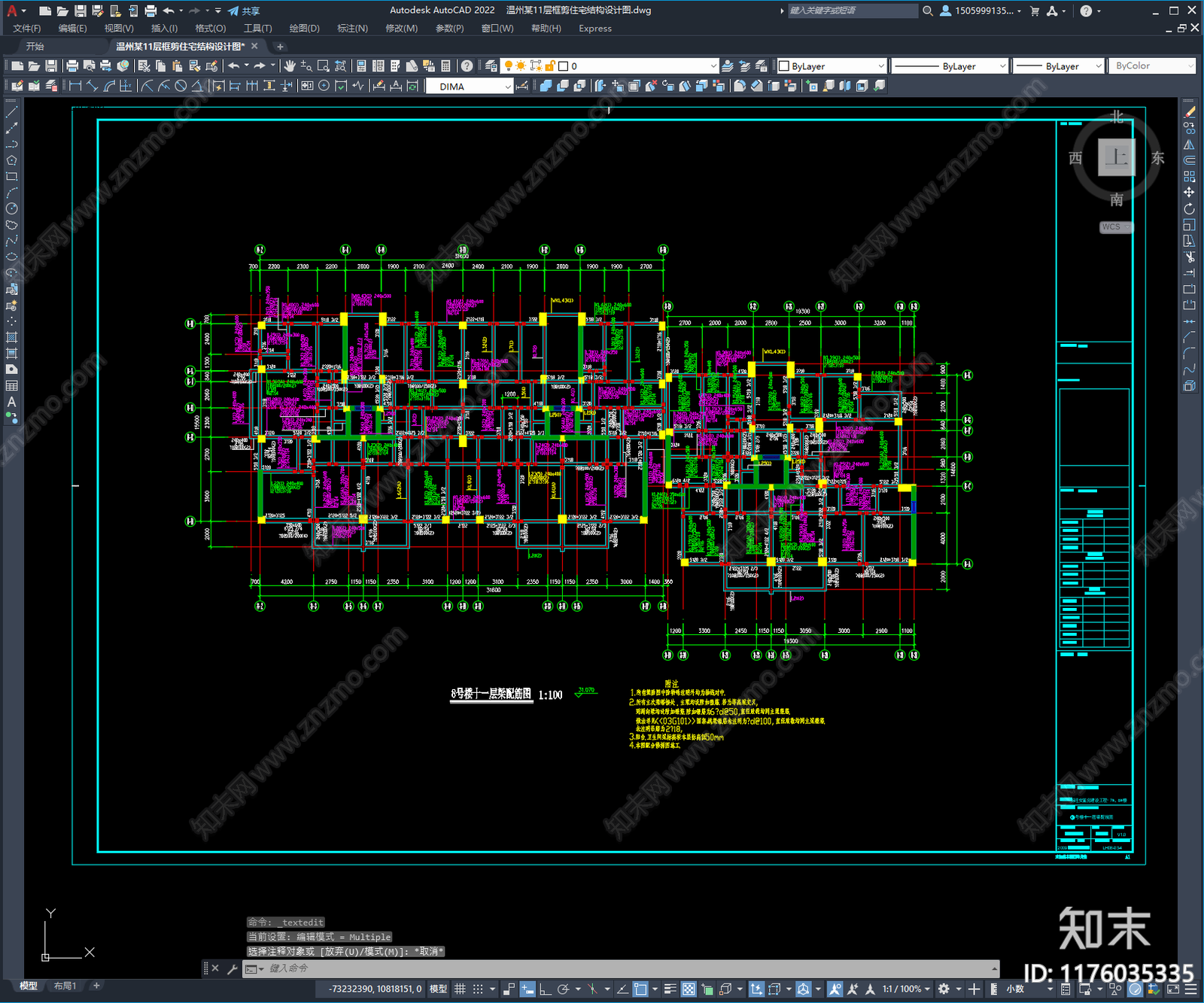Toggle Transparency display in status bar
Screen dimensions: 1204x1003
point(689,989)
